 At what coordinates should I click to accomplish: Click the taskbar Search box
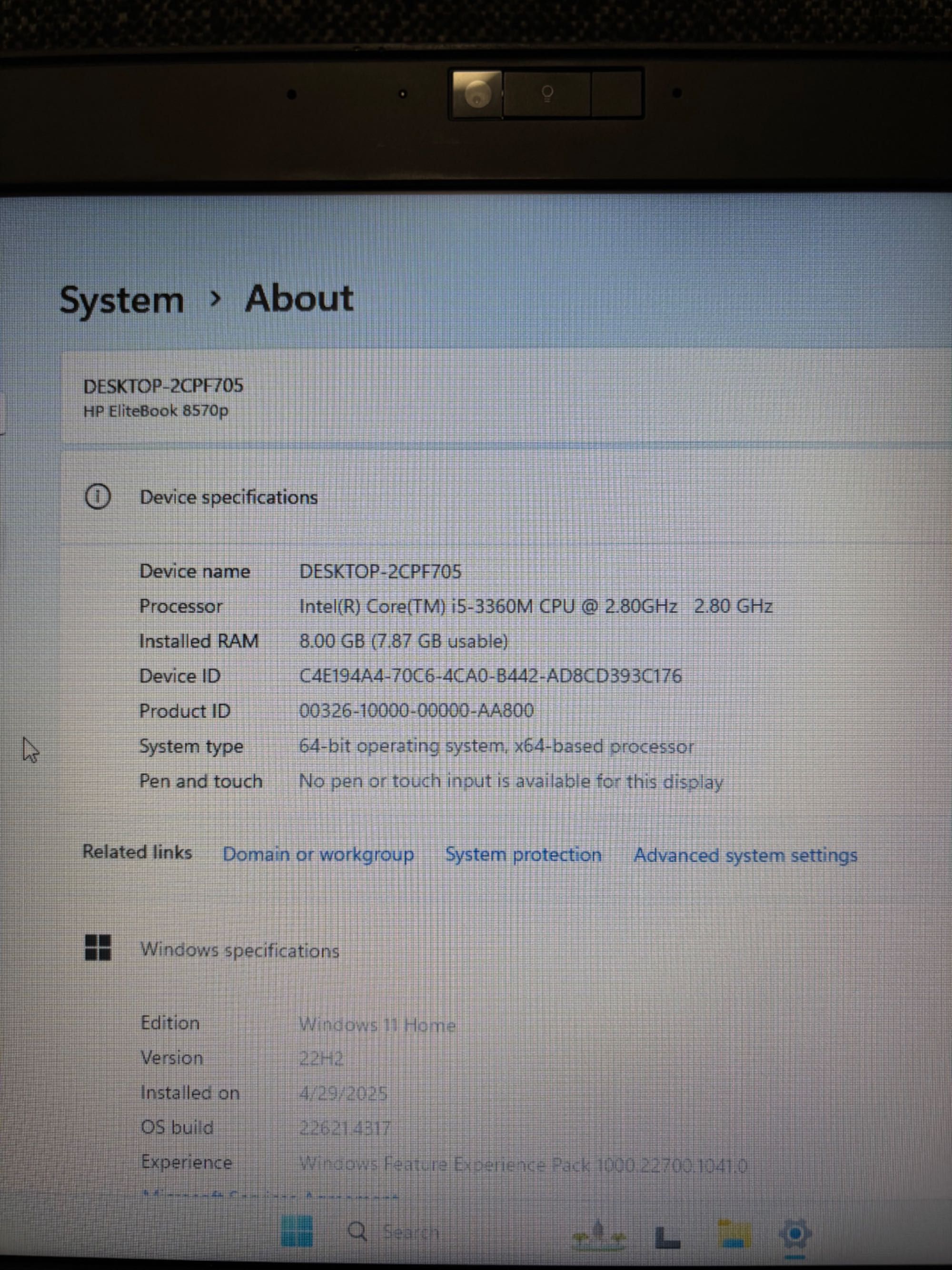[x=394, y=1232]
